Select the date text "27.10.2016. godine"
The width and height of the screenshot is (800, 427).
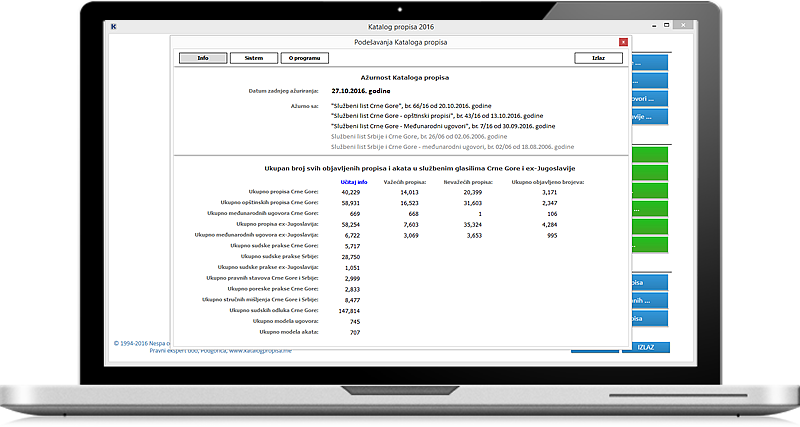tap(361, 91)
